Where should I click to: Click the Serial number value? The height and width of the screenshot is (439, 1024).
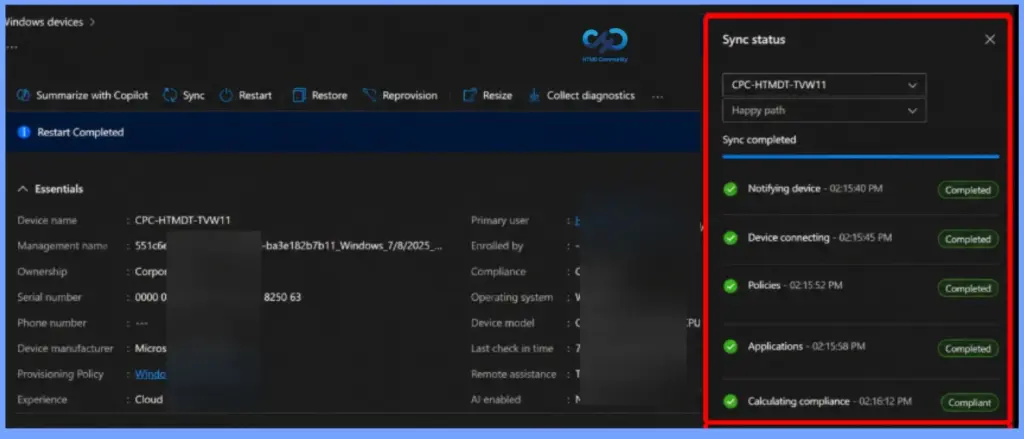[x=217, y=297]
